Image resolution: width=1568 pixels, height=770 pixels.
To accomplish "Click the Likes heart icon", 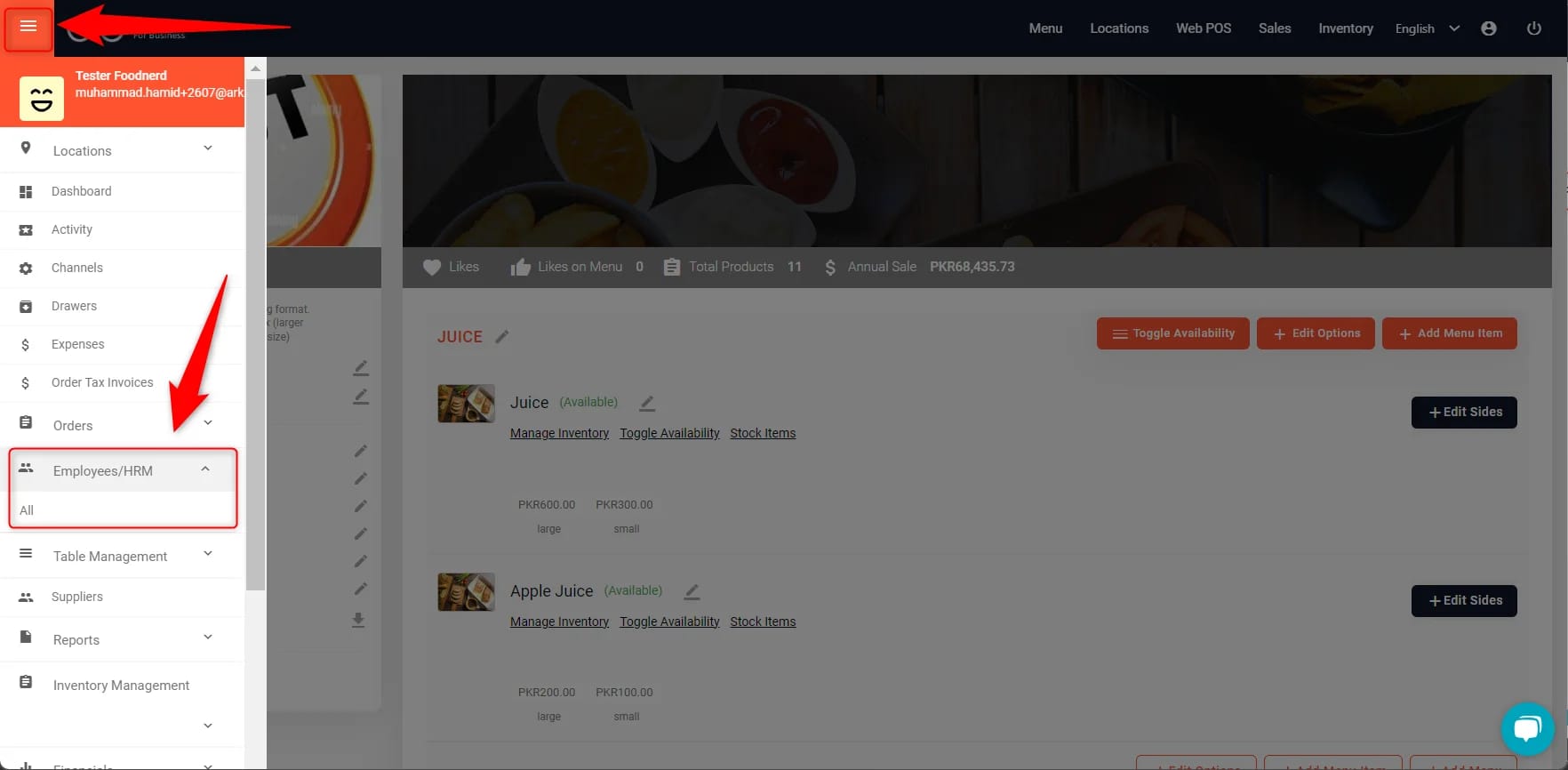I will click(432, 267).
